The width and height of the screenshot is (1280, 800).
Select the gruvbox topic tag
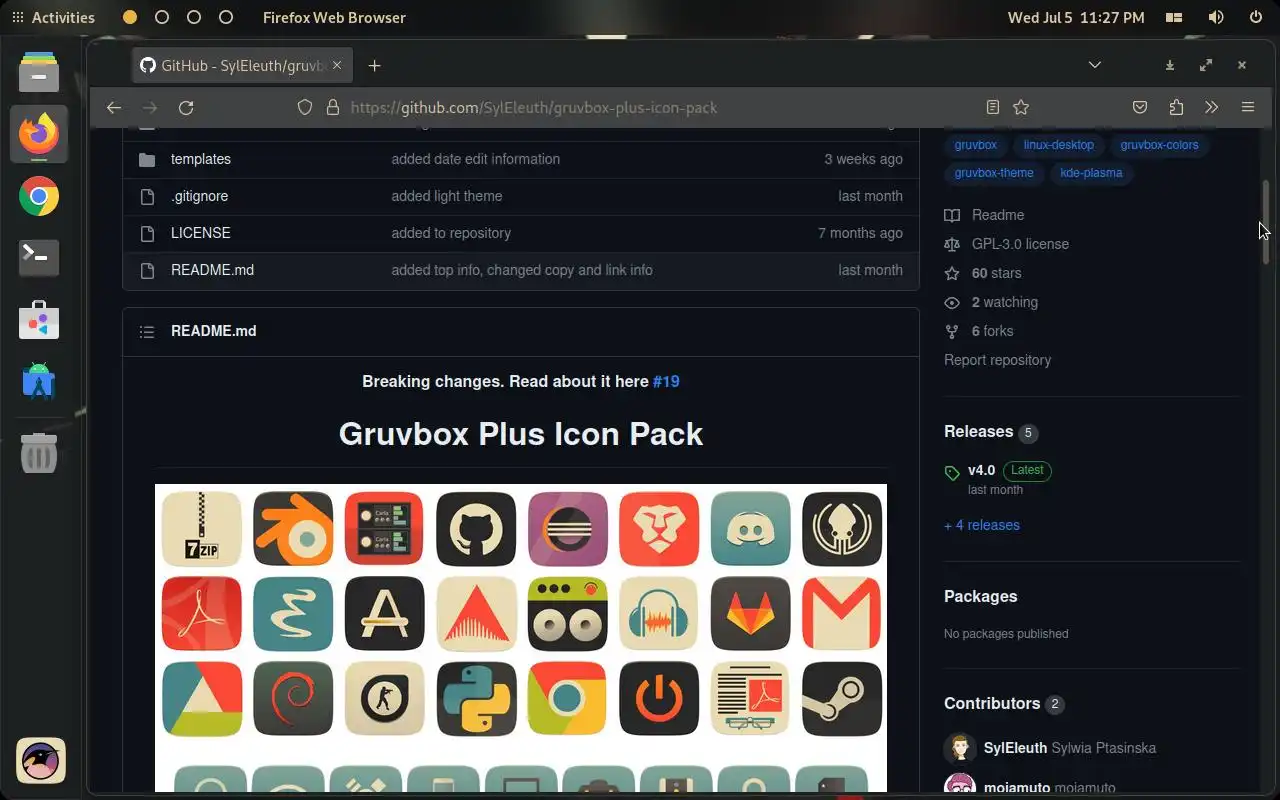point(976,145)
